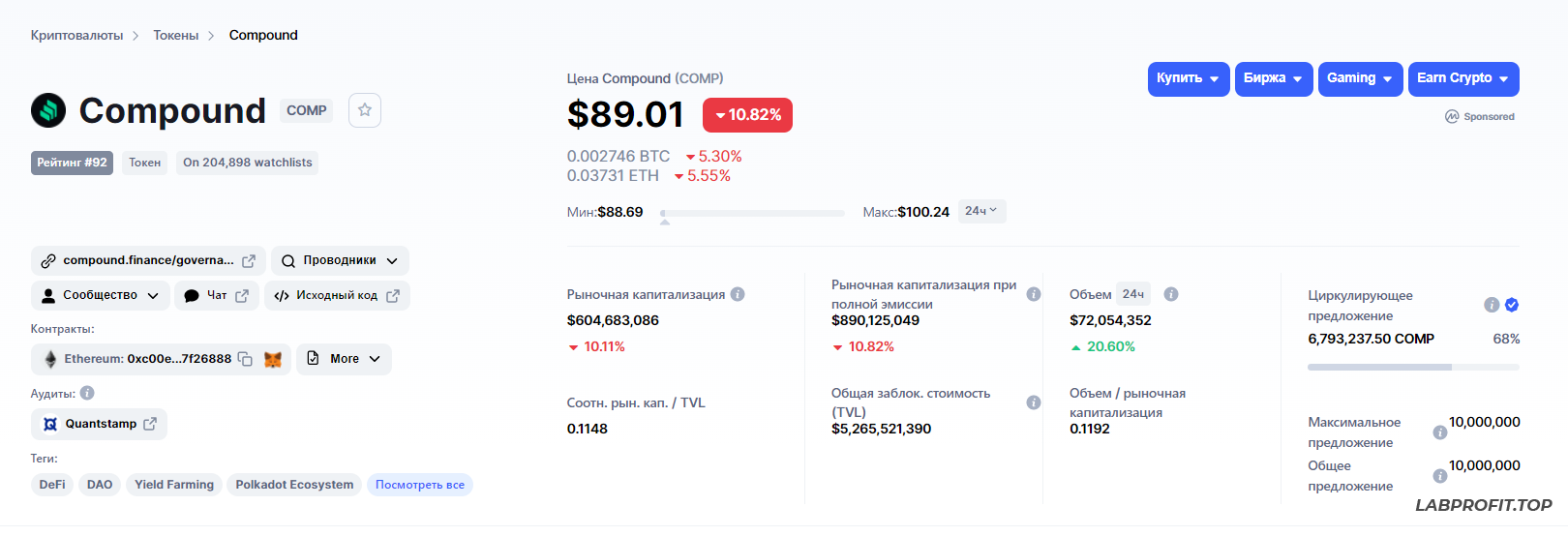Click the MetaMask fox icon

tap(273, 359)
